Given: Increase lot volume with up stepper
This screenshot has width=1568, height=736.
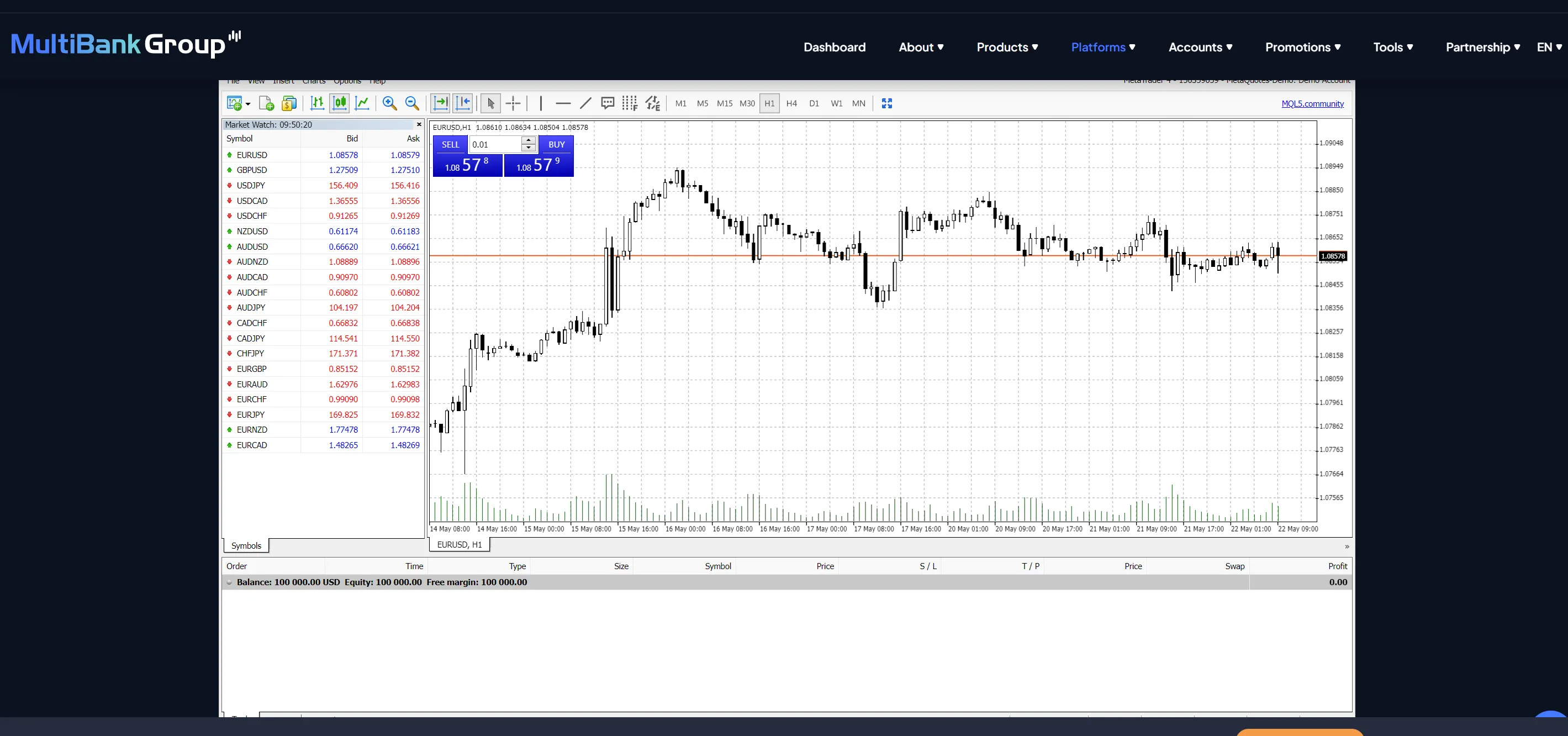Looking at the screenshot, I should click(529, 141).
